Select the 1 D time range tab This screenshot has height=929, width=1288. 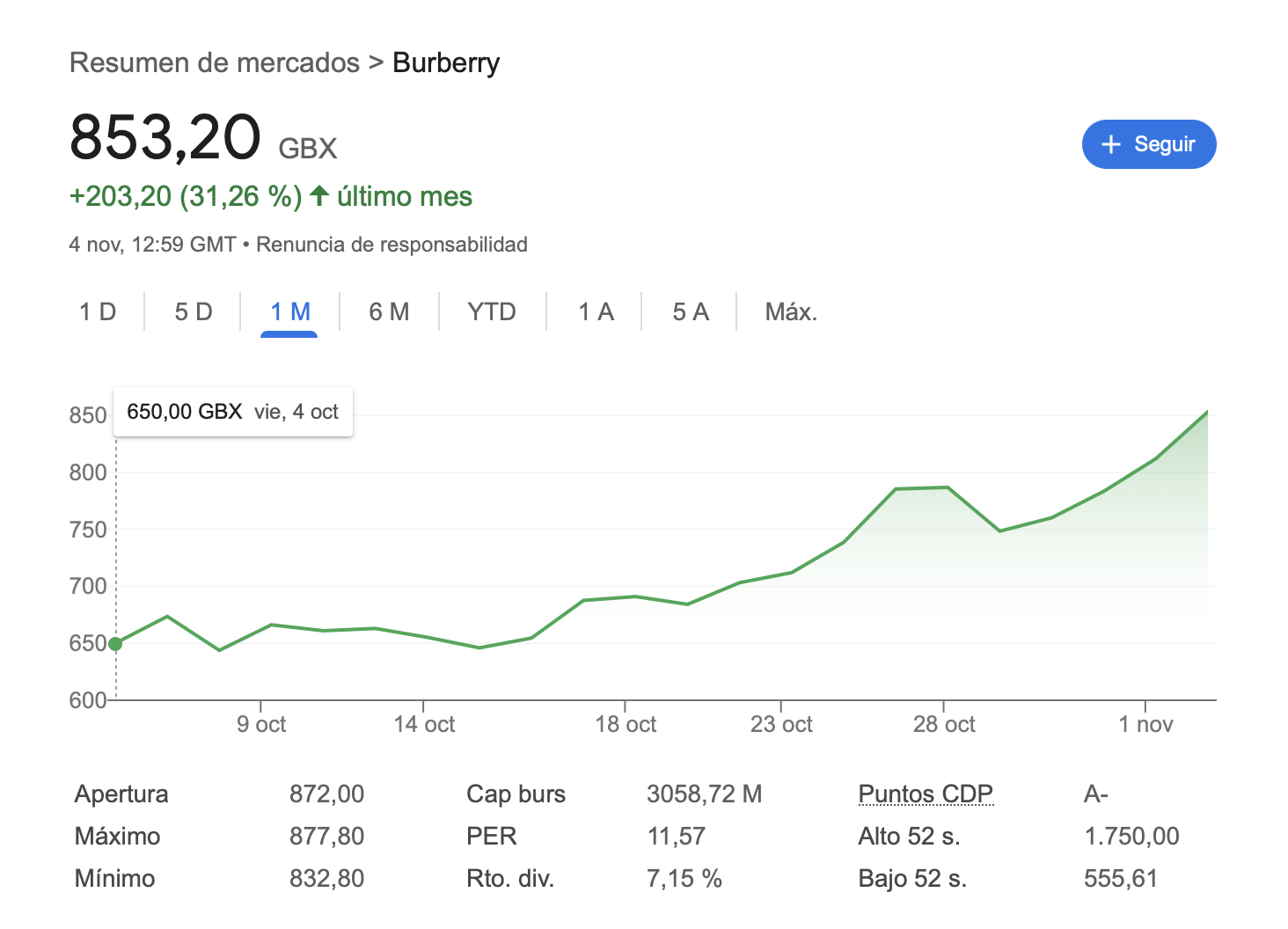(98, 311)
